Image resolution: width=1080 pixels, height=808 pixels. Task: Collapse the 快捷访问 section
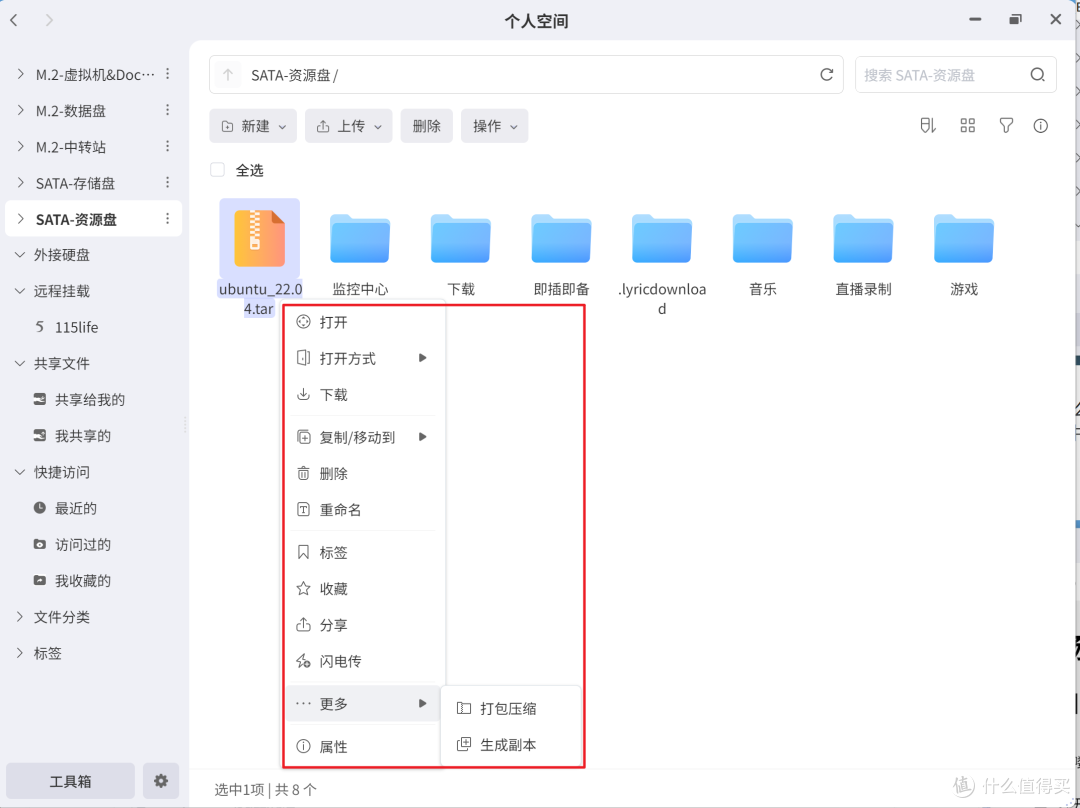20,472
